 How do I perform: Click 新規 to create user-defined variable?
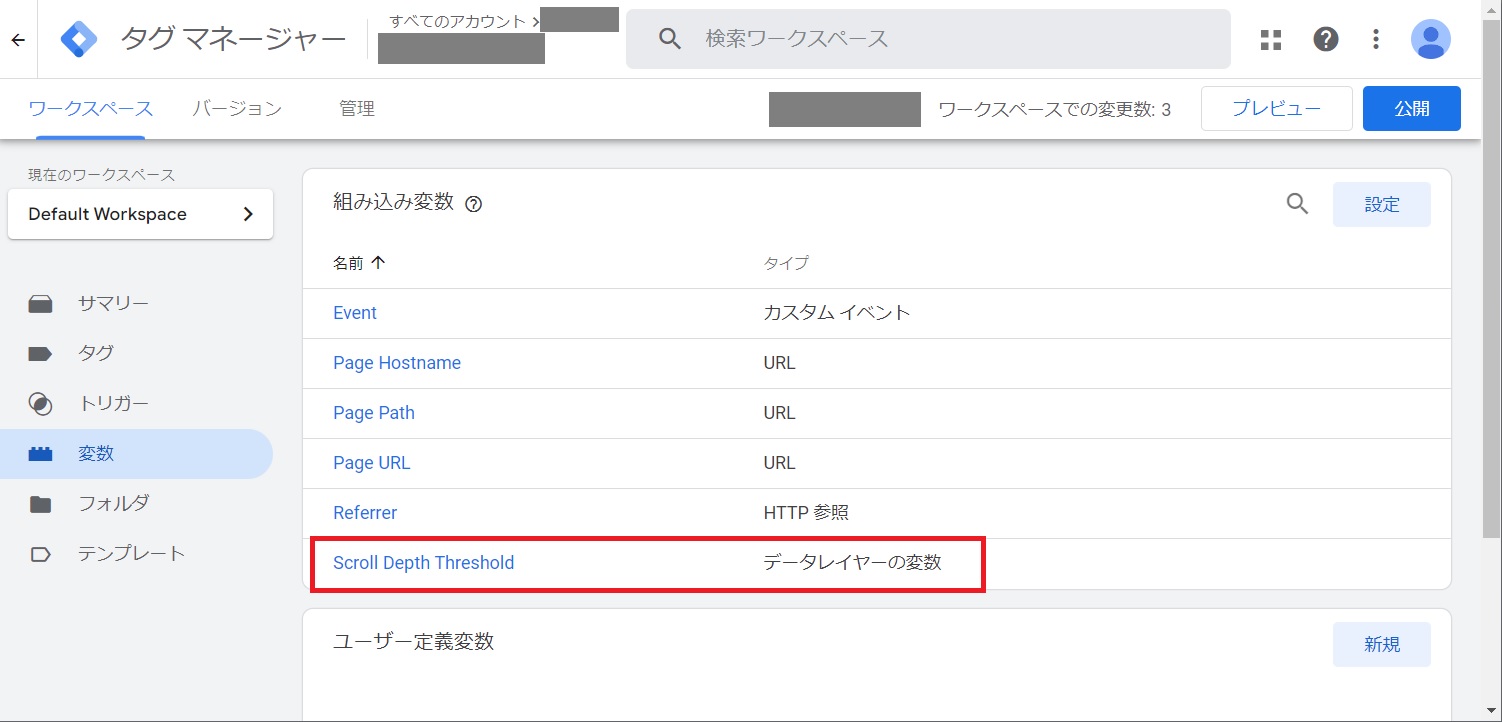[x=1382, y=645]
